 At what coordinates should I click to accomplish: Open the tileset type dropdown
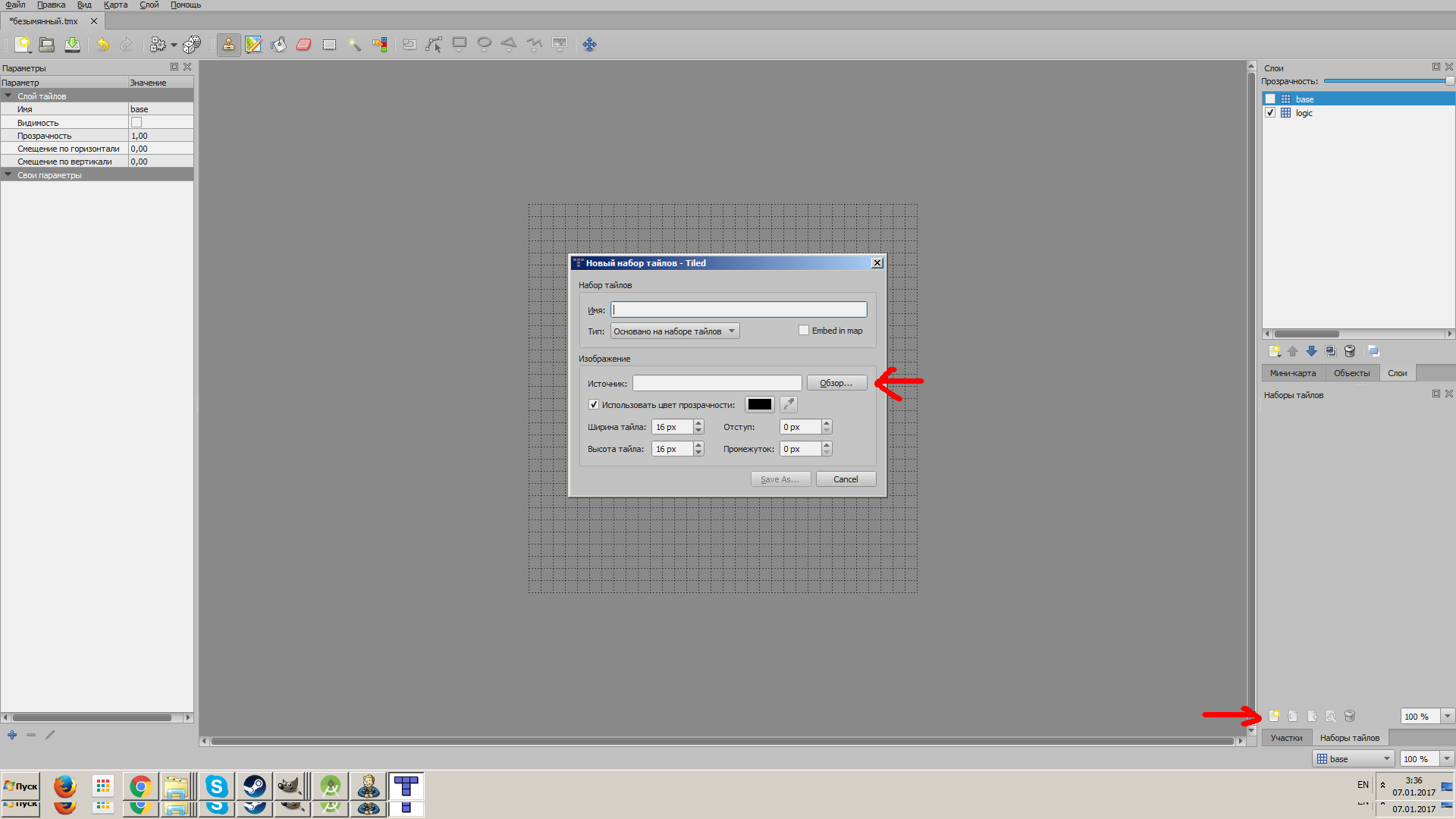pos(674,331)
